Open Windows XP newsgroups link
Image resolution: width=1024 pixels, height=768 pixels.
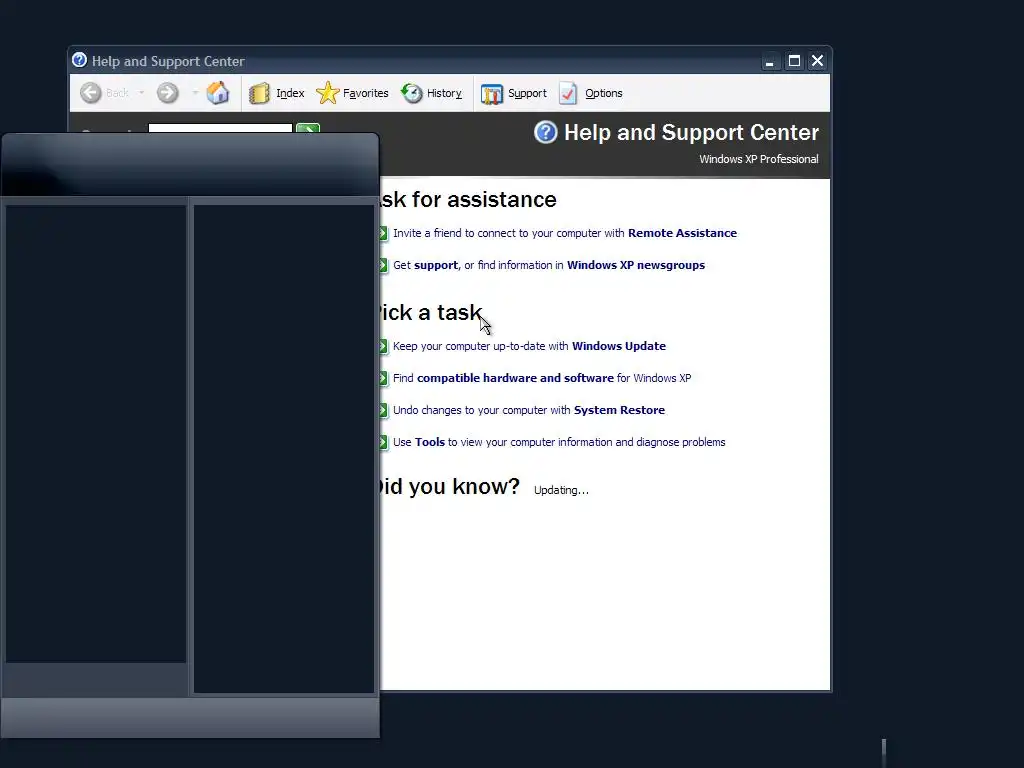tap(636, 265)
